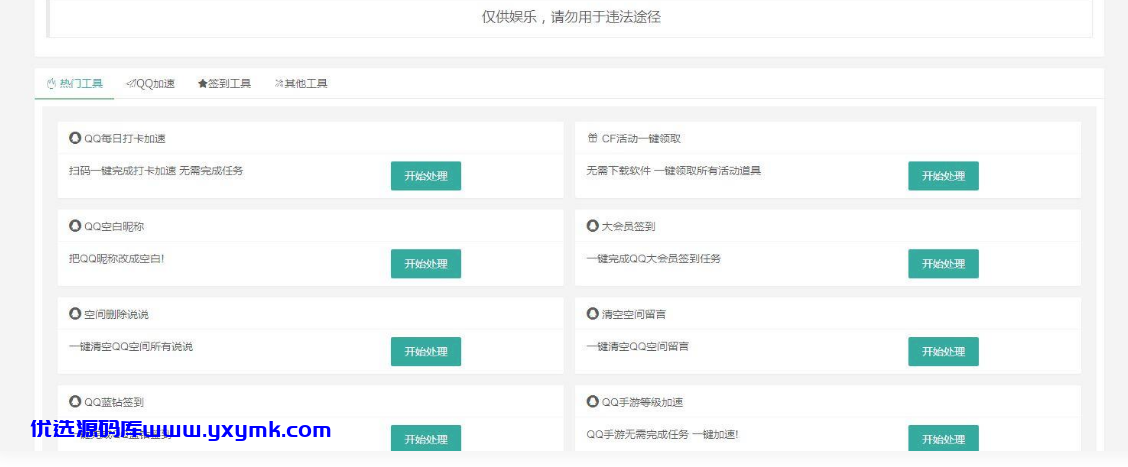Viewport: 1128px width, 467px height.
Task: Click the 大会员签到 card title
Action: click(628, 226)
